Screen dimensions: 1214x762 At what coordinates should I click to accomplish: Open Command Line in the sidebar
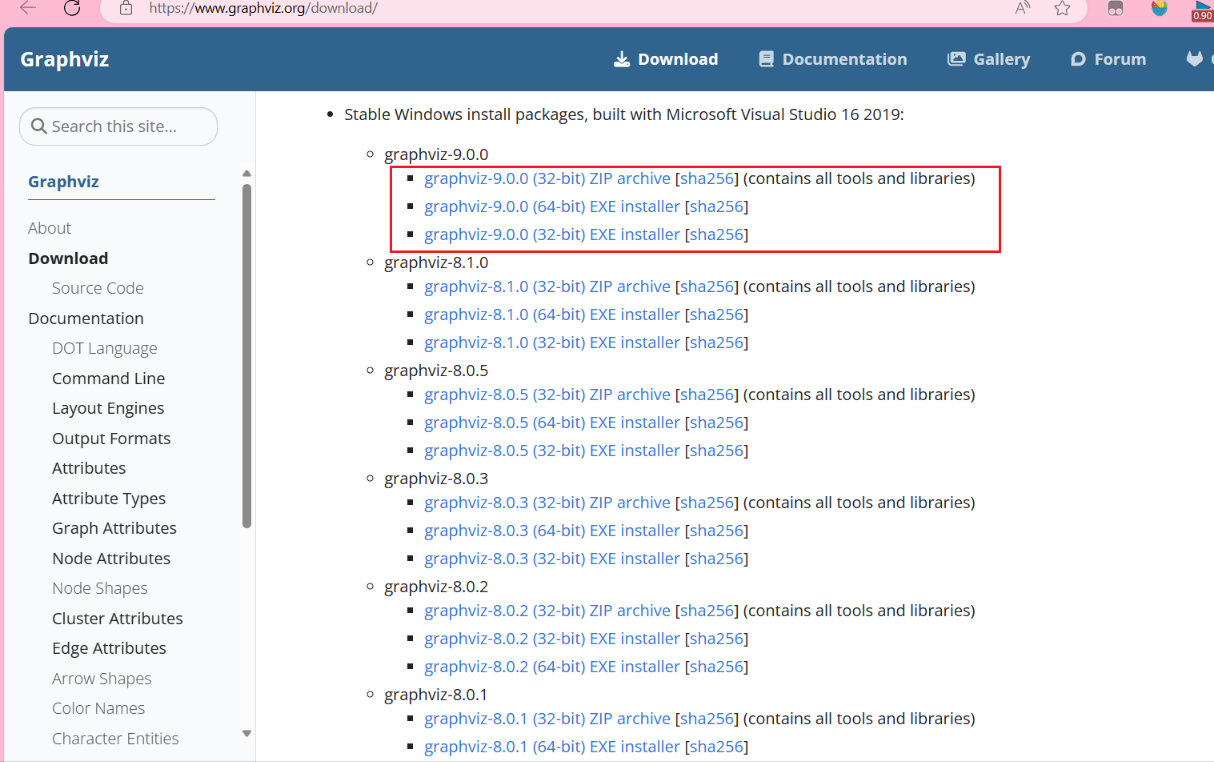pos(108,378)
